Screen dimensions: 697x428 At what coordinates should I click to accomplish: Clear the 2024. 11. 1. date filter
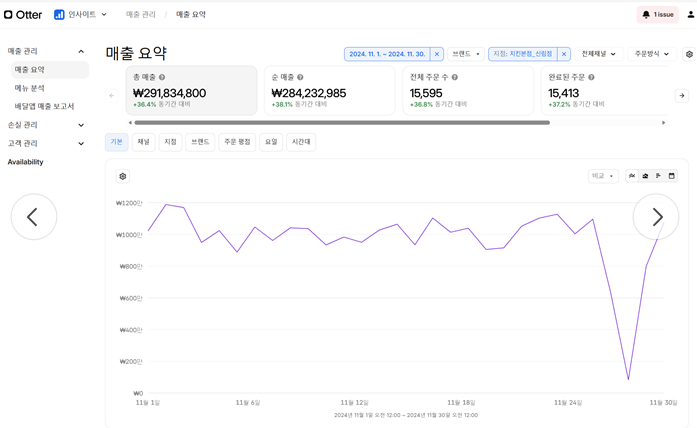(437, 54)
